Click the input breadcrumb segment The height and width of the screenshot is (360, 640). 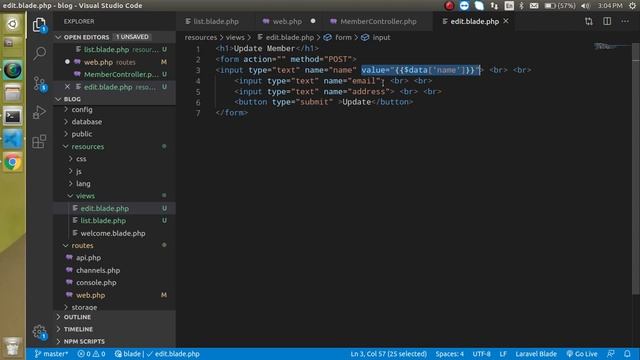376,38
